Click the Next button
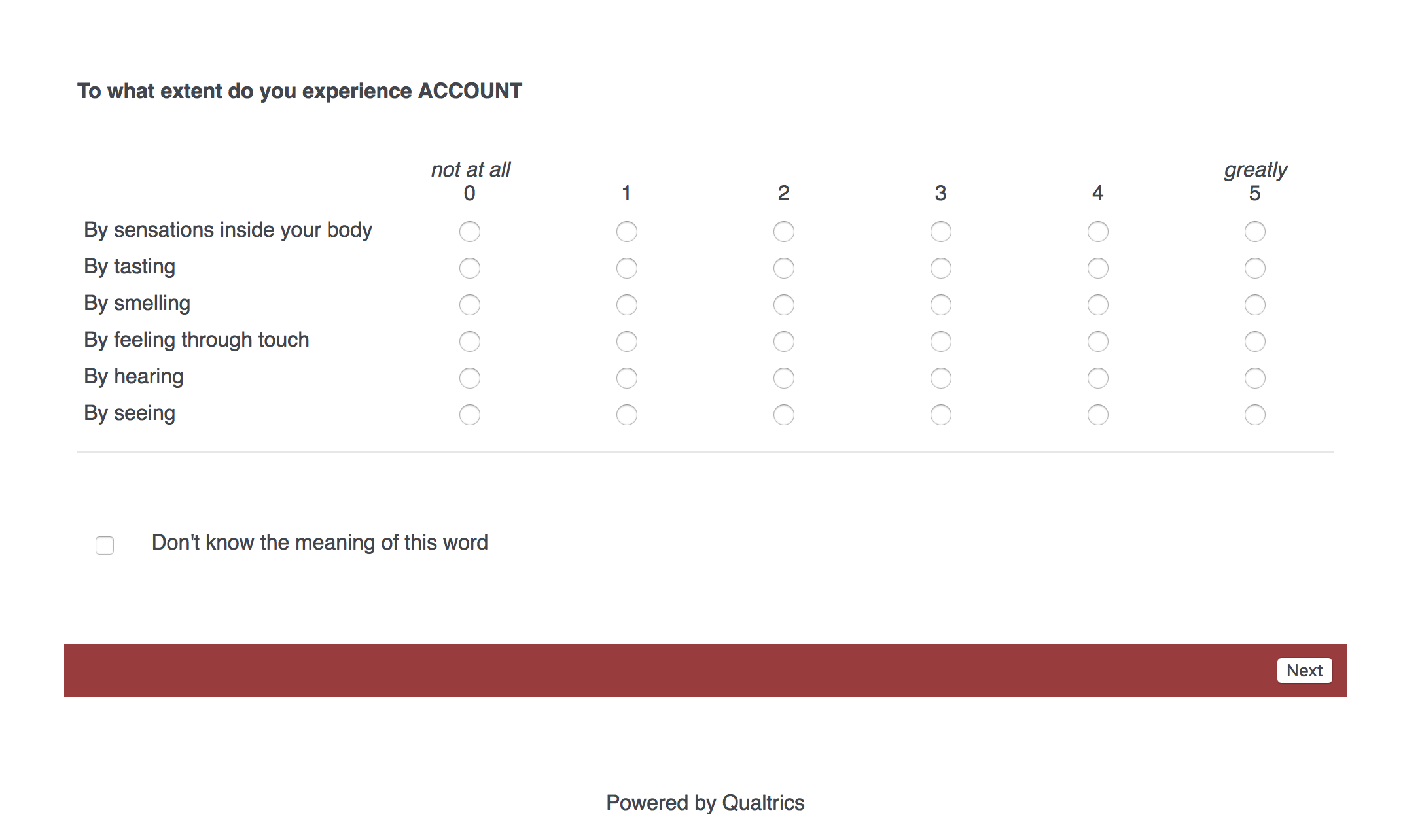This screenshot has height=840, width=1403. click(x=1304, y=671)
